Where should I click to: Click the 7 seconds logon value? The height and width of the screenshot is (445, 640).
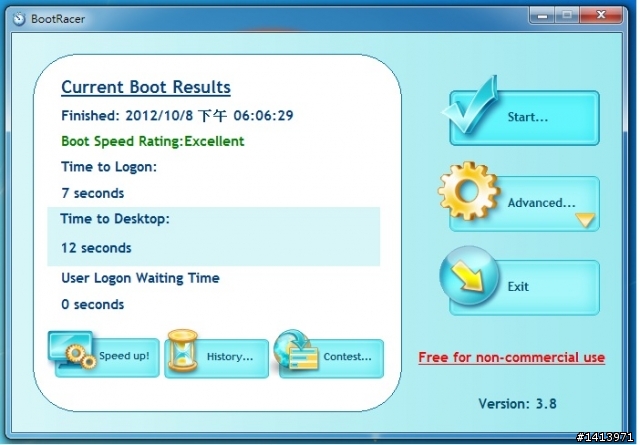tap(93, 193)
